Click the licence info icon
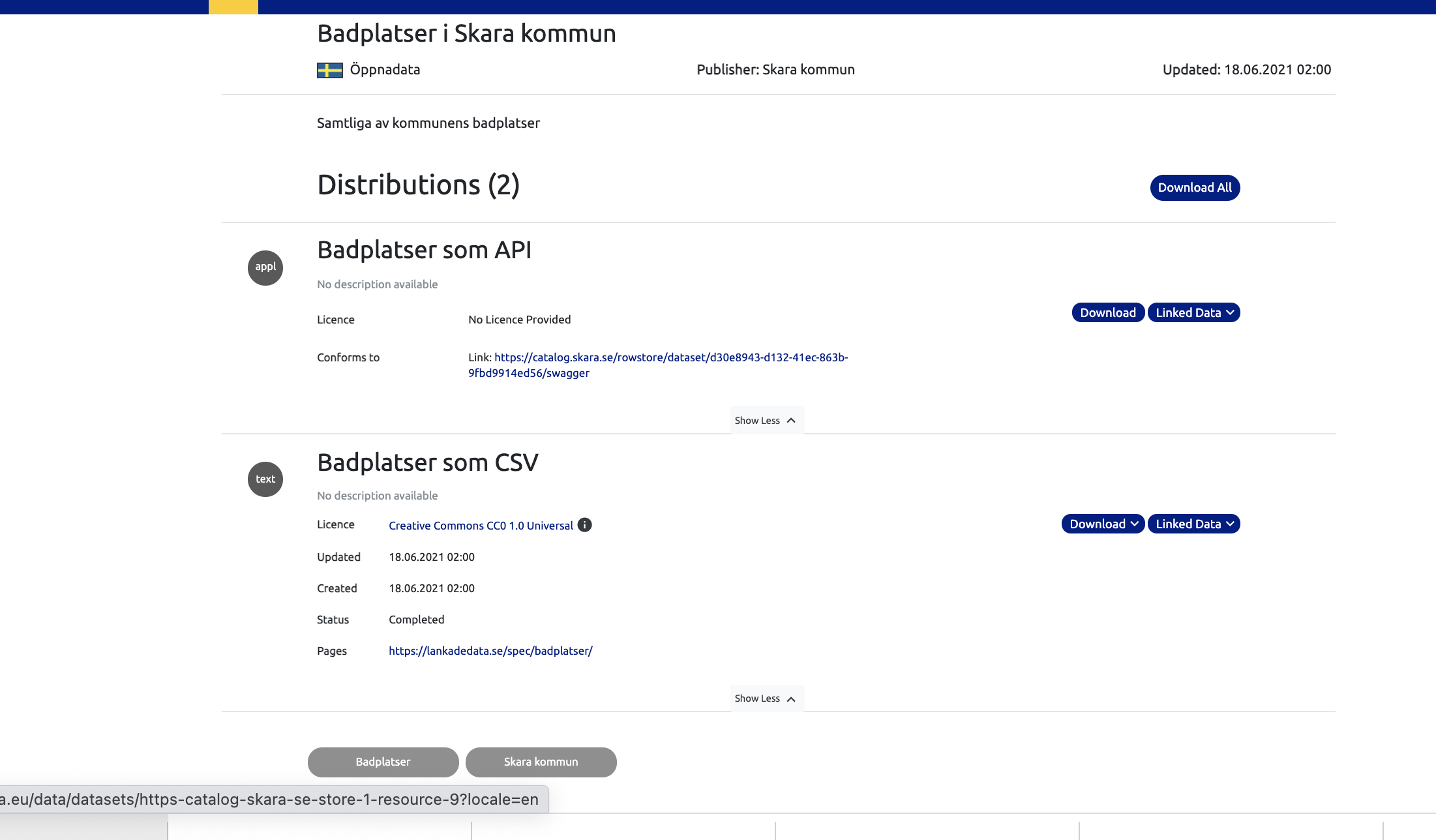The image size is (1436, 840). [x=585, y=525]
